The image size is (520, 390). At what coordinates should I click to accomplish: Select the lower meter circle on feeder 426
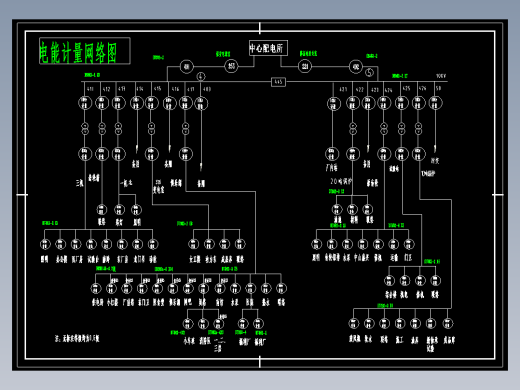click(418, 154)
